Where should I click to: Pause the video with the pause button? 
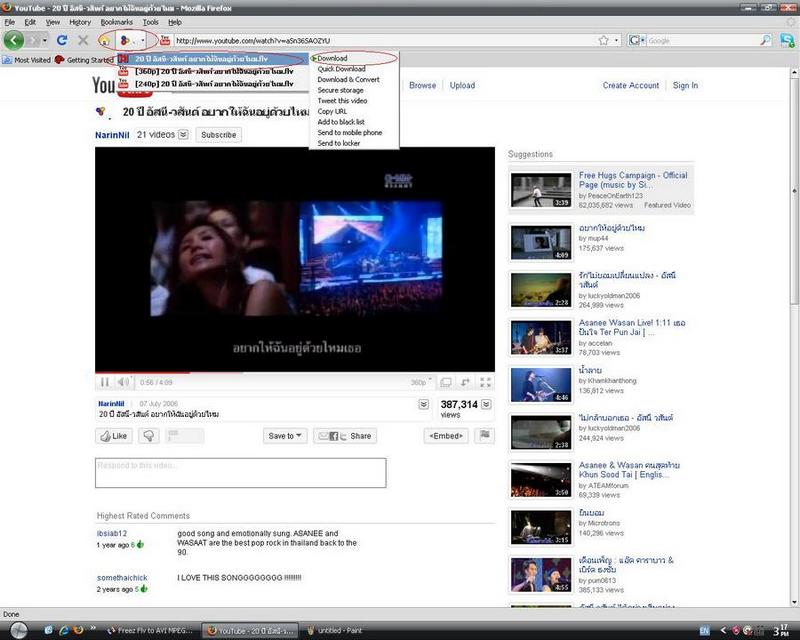click(105, 382)
